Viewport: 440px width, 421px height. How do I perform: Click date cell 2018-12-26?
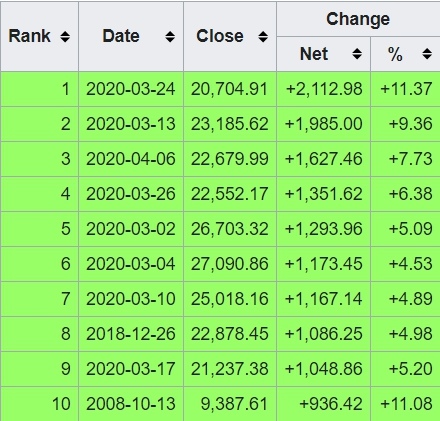(x=131, y=334)
